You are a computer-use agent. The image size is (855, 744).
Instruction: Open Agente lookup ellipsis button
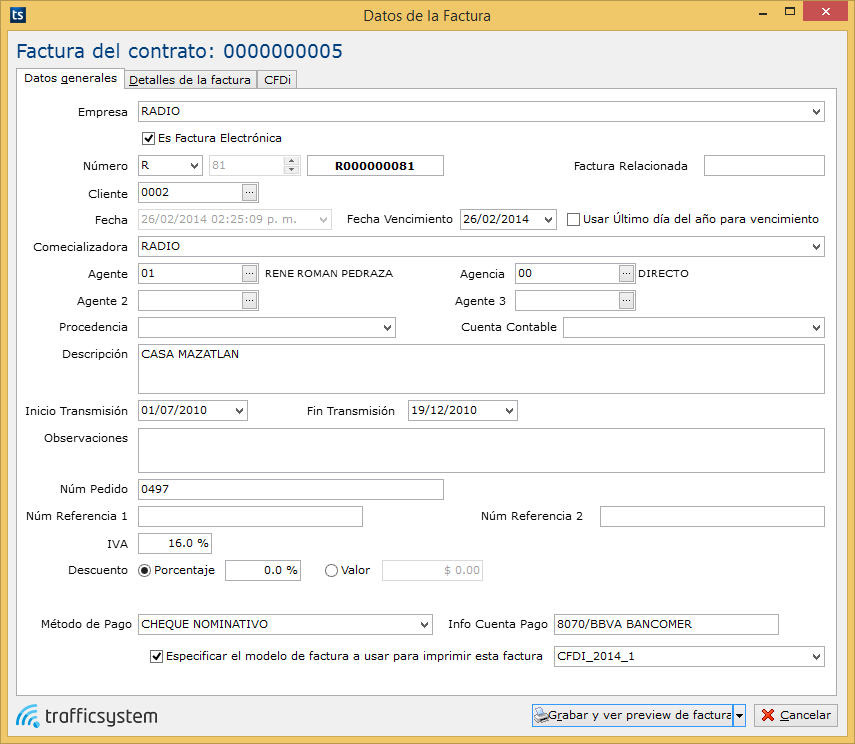coord(249,273)
